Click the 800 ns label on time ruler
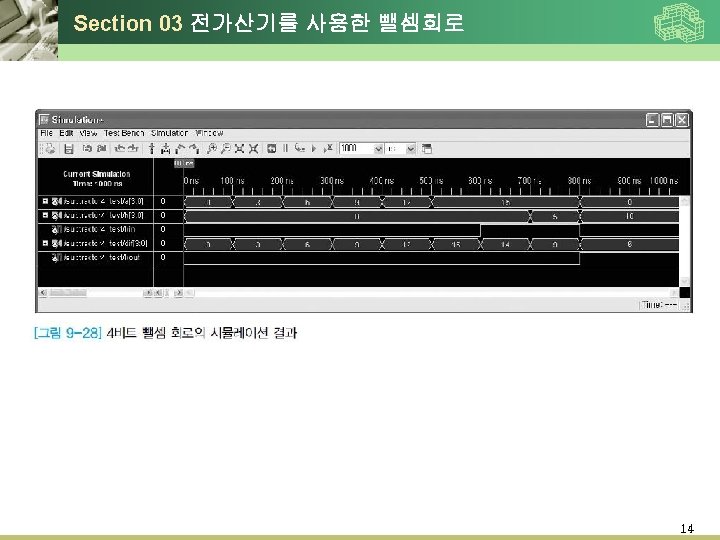The image size is (720, 540). click(579, 180)
